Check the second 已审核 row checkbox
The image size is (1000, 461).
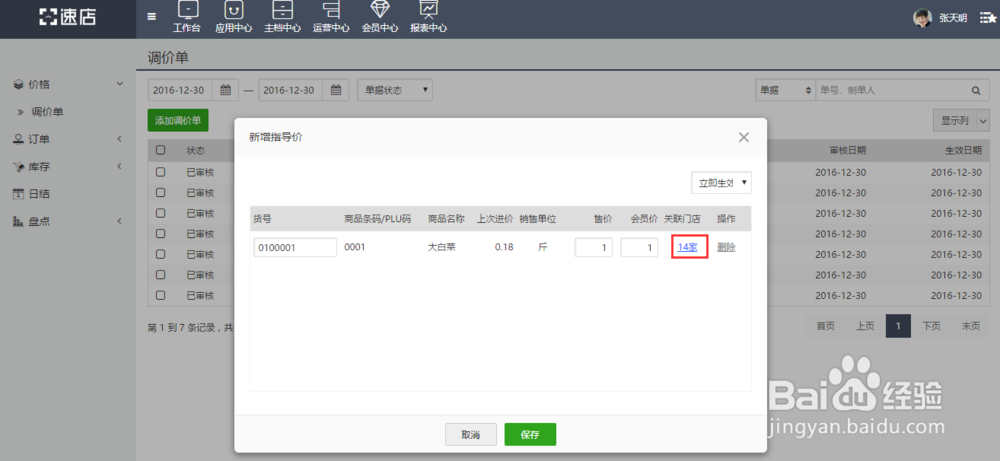[x=161, y=193]
